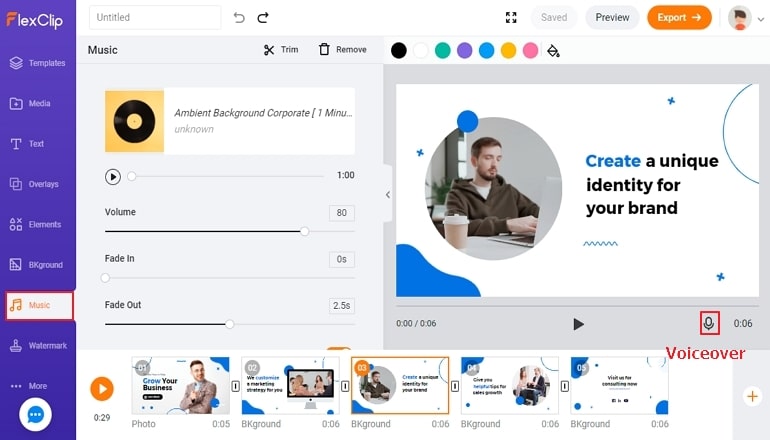Expand the account dropdown arrow
The width and height of the screenshot is (770, 440).
click(761, 20)
